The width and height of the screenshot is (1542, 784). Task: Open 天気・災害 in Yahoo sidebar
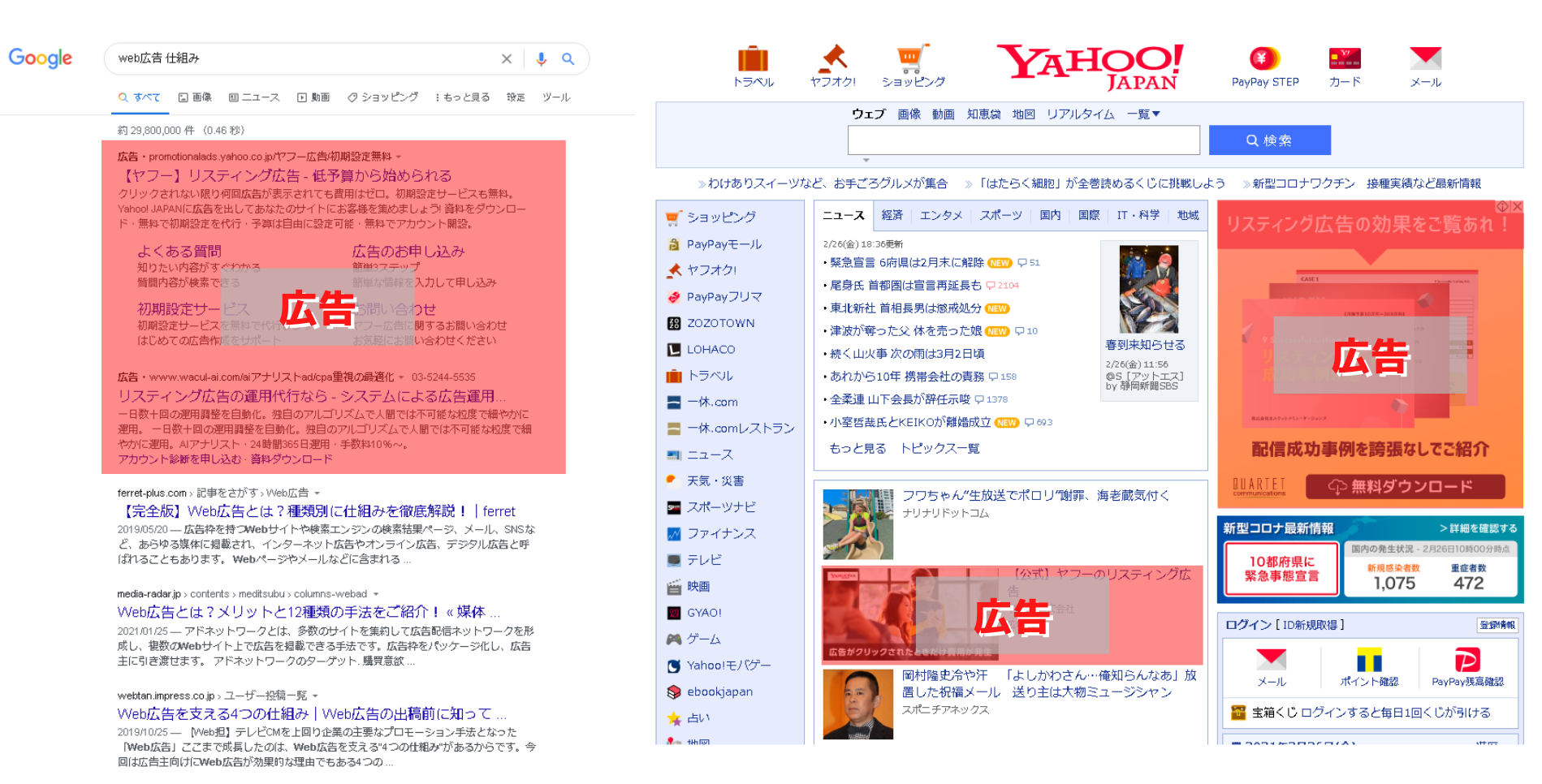click(x=715, y=481)
